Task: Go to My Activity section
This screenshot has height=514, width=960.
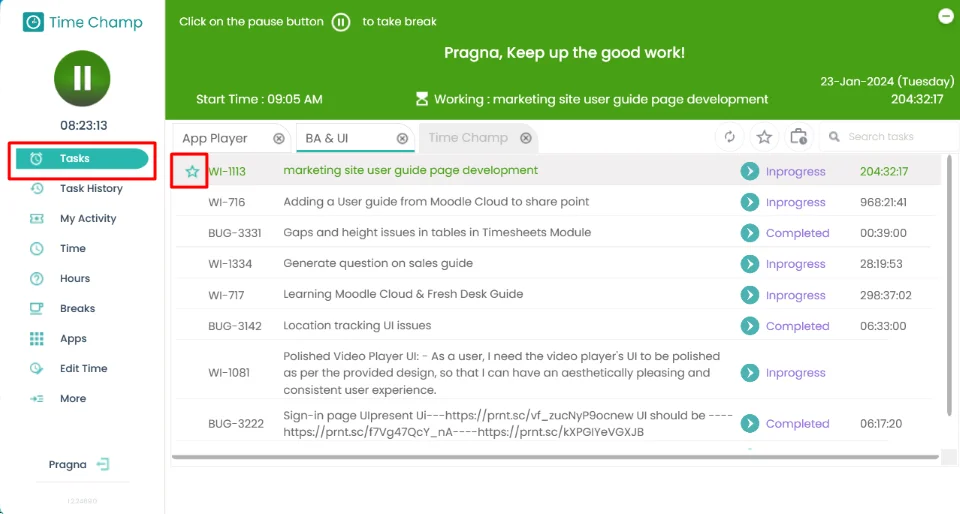Action: tap(88, 218)
